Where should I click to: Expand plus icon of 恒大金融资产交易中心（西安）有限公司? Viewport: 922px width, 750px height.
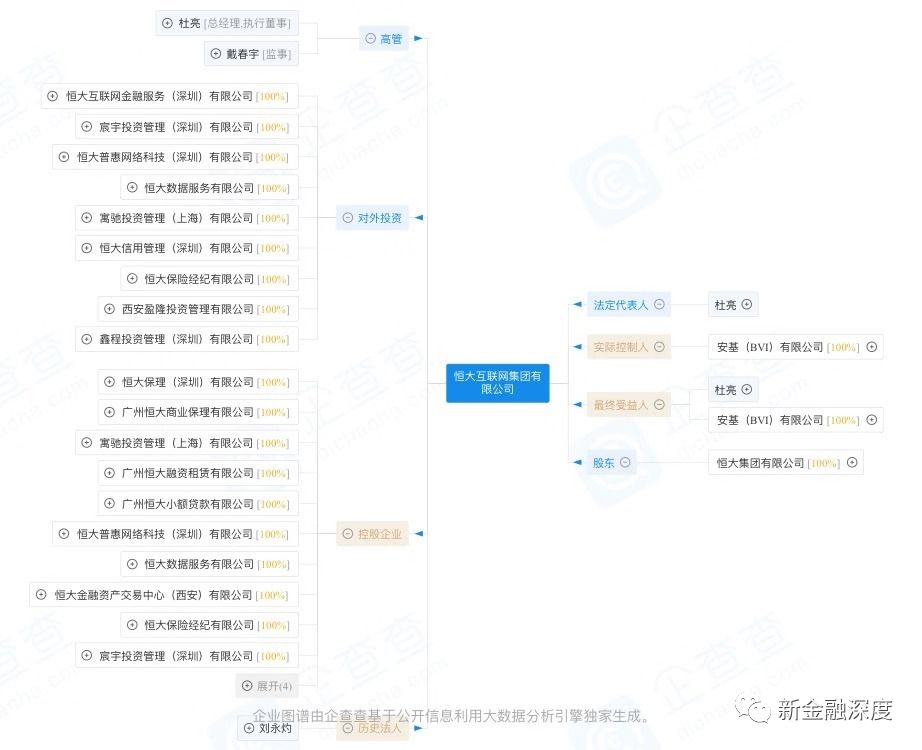(41, 595)
